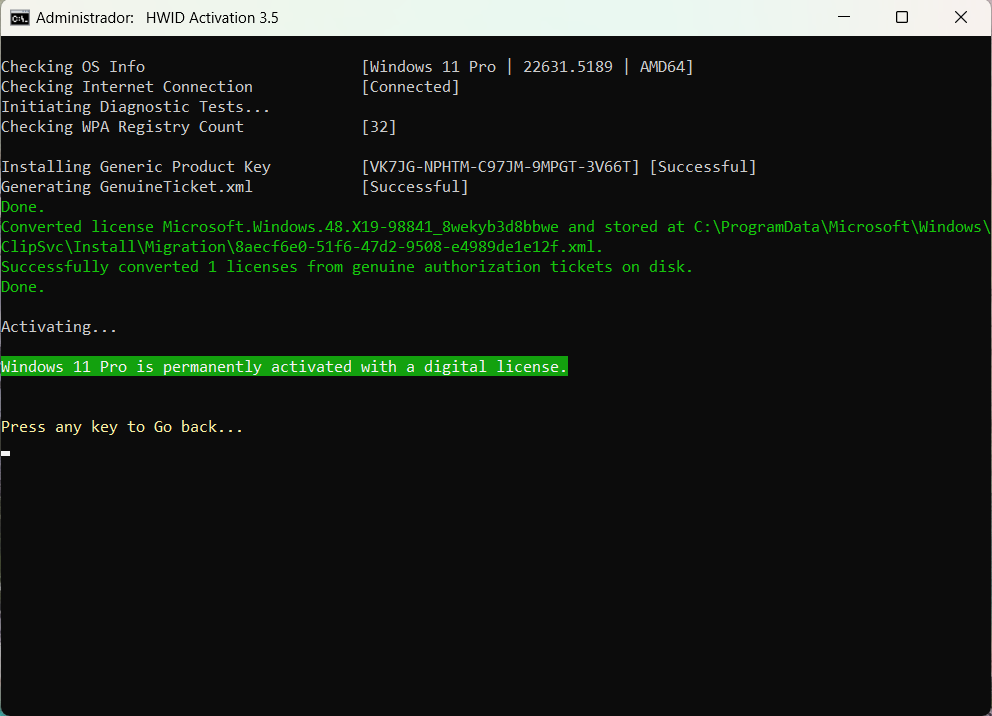This screenshot has height=716, width=992.
Task: Click the Windows 11 Pro OS info bracket
Action: click(x=528, y=67)
